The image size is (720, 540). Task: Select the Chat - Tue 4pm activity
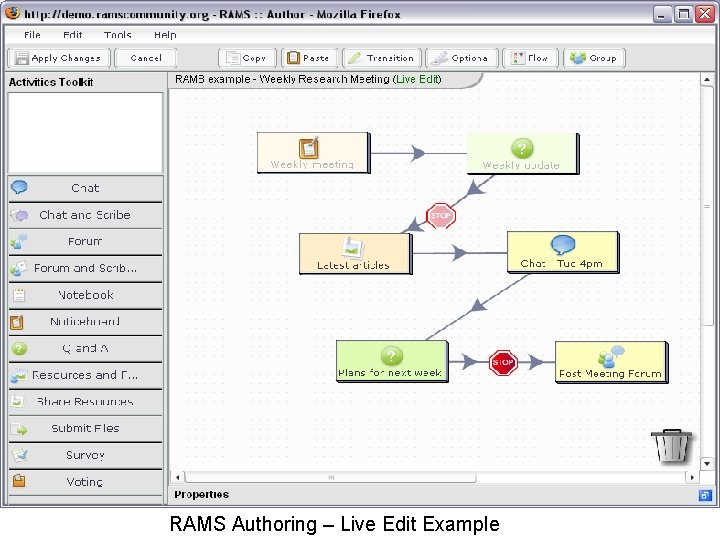pos(563,253)
